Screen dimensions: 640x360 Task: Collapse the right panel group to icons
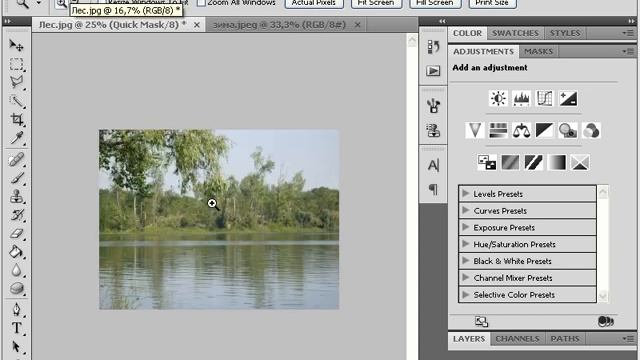click(x=631, y=21)
